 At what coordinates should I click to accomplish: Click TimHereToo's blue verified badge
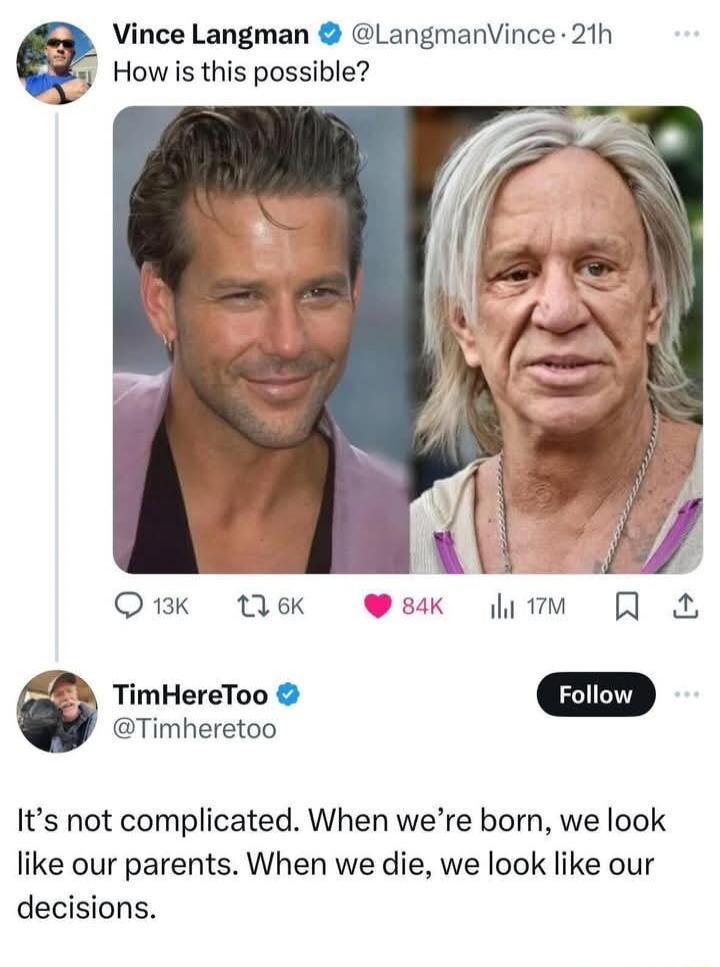[287, 693]
